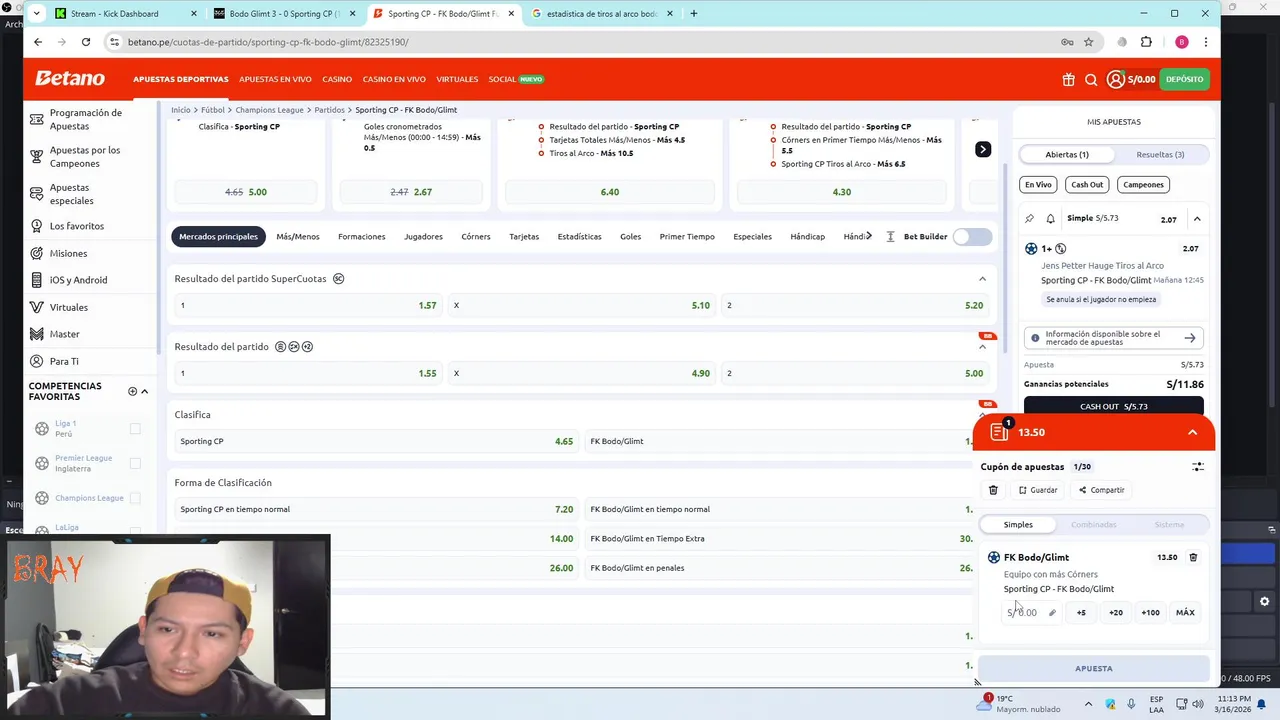This screenshot has height=720, width=1280.
Task: Share coupon with Compartir button
Action: [x=1102, y=490]
